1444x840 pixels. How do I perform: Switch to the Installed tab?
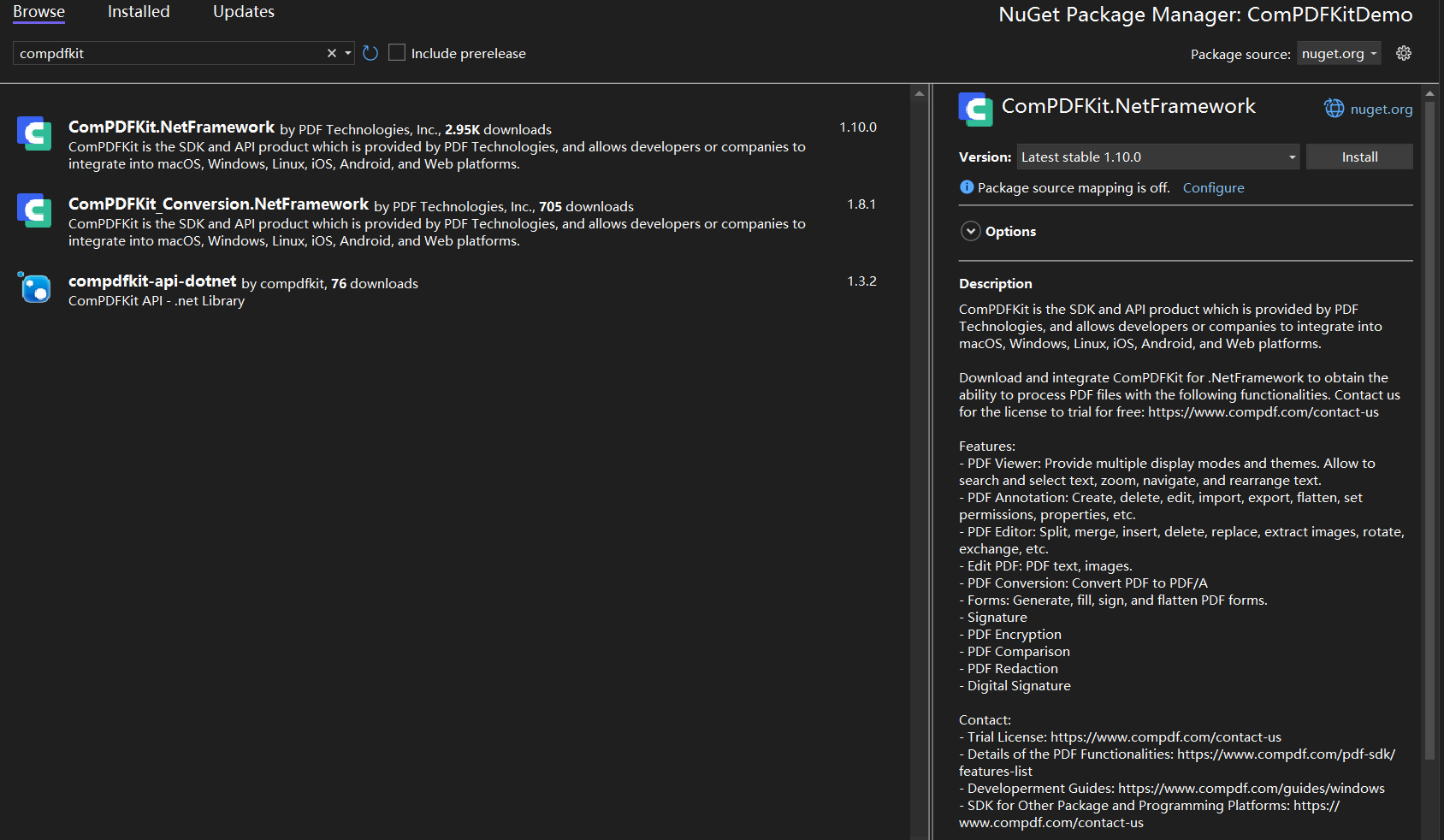(x=139, y=12)
